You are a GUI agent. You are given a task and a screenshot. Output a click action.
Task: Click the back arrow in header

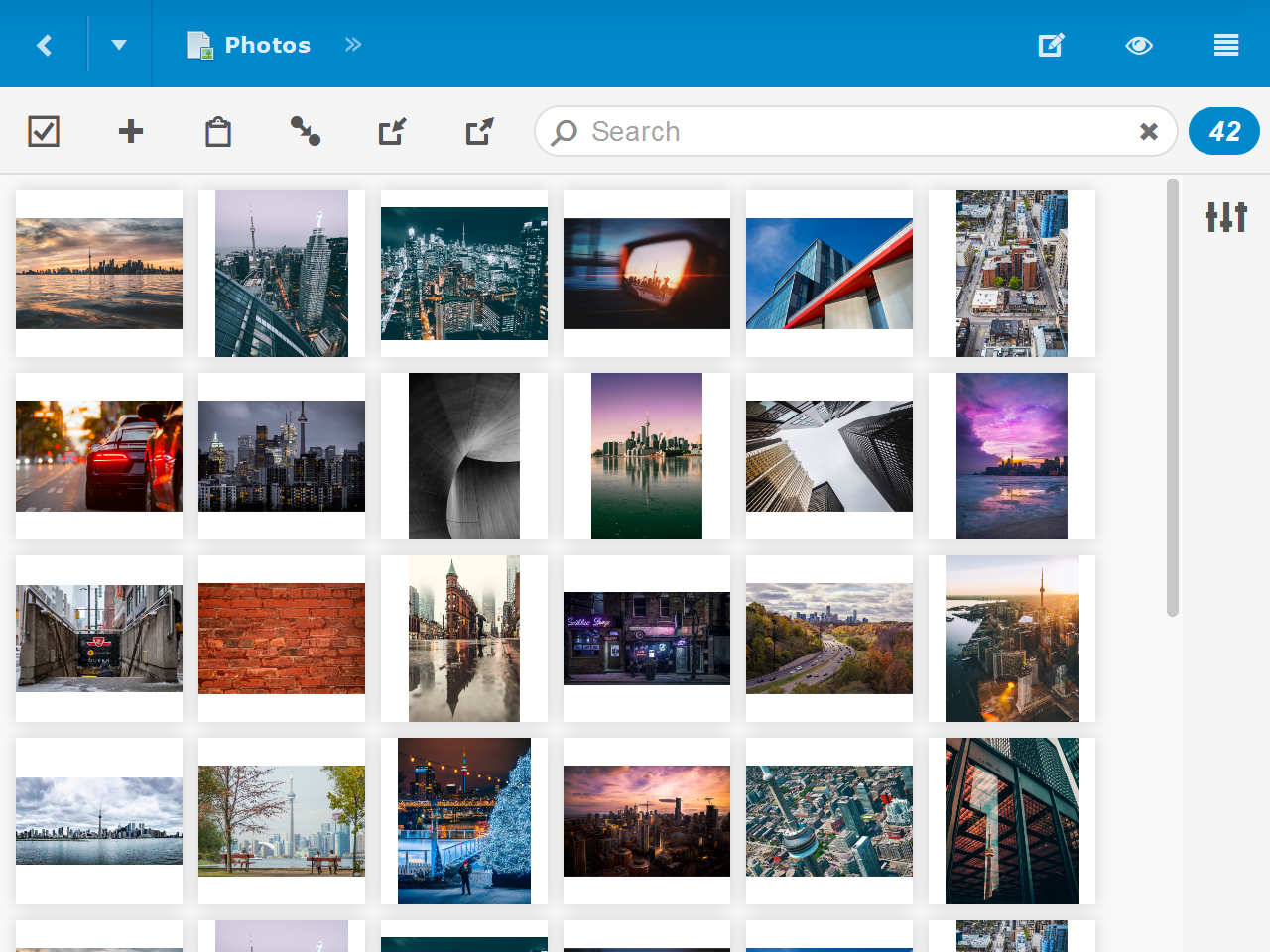pyautogui.click(x=44, y=45)
